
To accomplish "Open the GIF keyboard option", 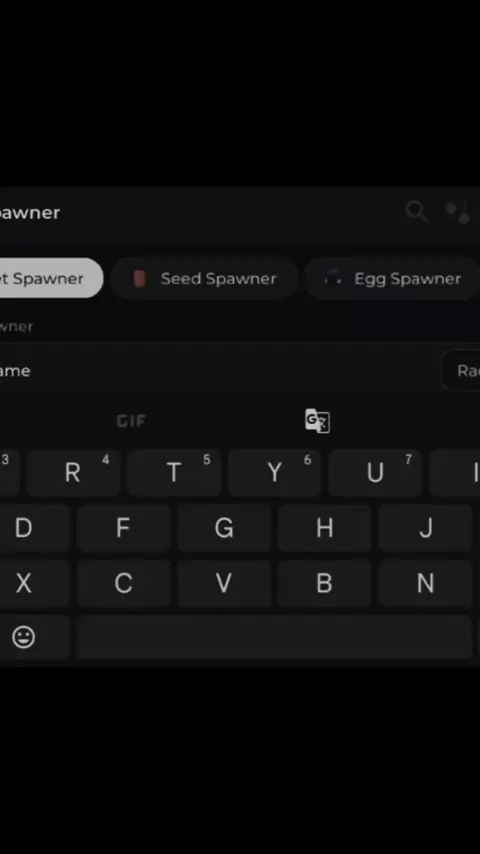I will (x=131, y=421).
